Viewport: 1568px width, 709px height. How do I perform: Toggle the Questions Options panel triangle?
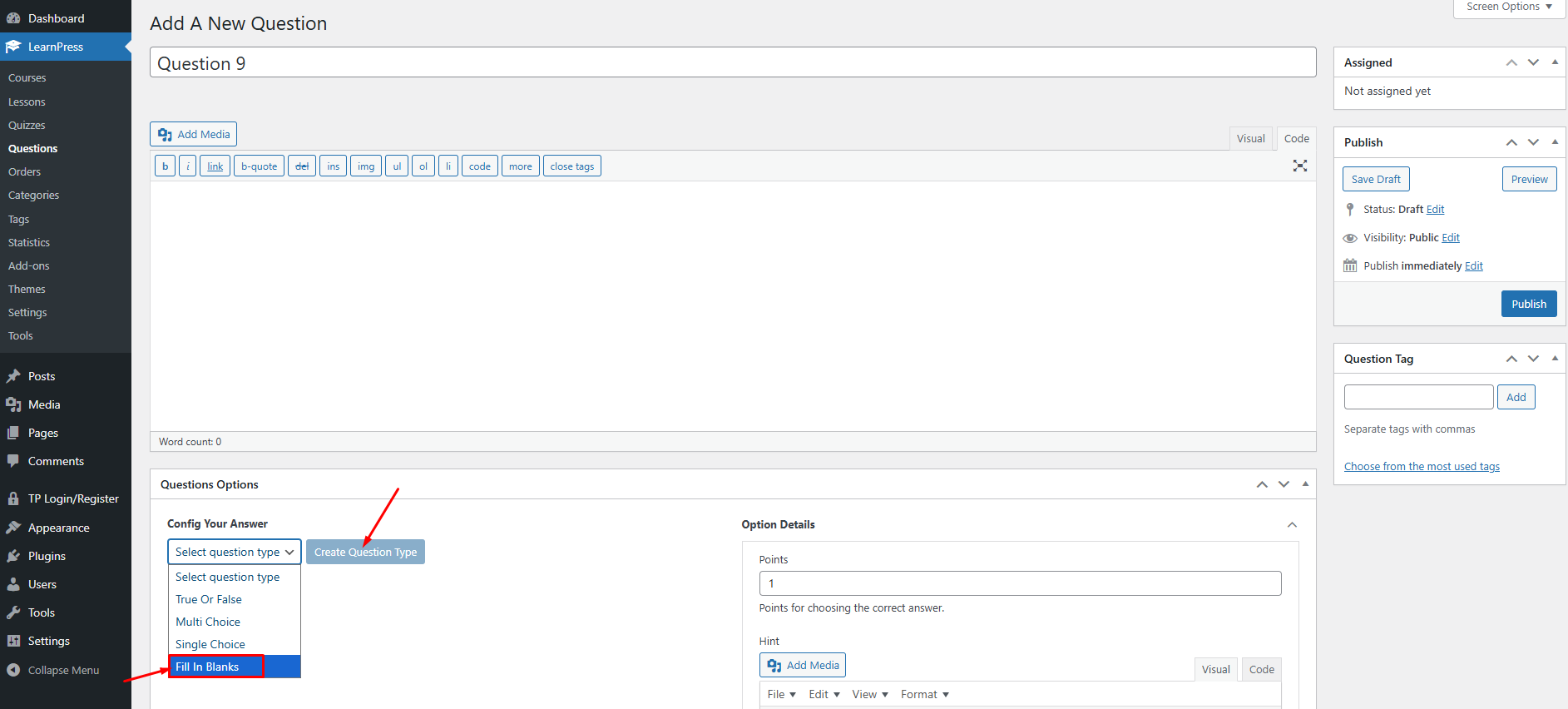point(1305,484)
